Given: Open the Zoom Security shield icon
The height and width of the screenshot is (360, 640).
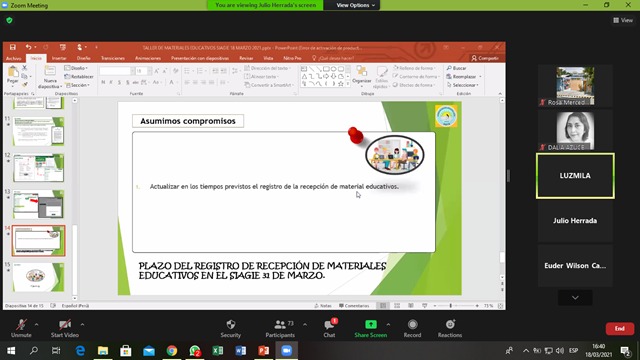Looking at the screenshot, I should (x=231, y=324).
